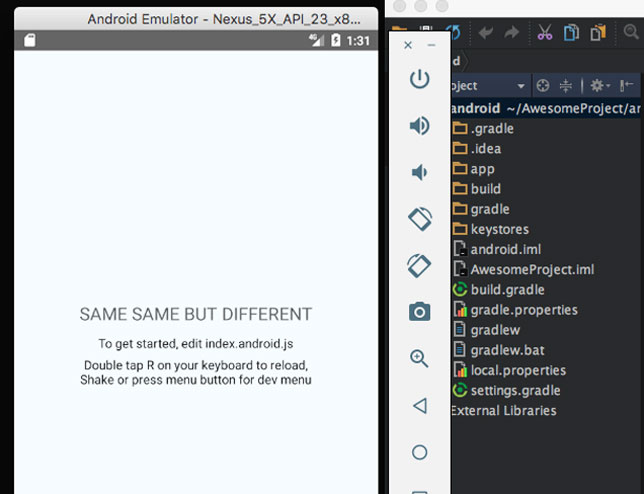The image size is (644, 494).
Task: Tap the emulator Home circle button
Action: [x=419, y=452]
